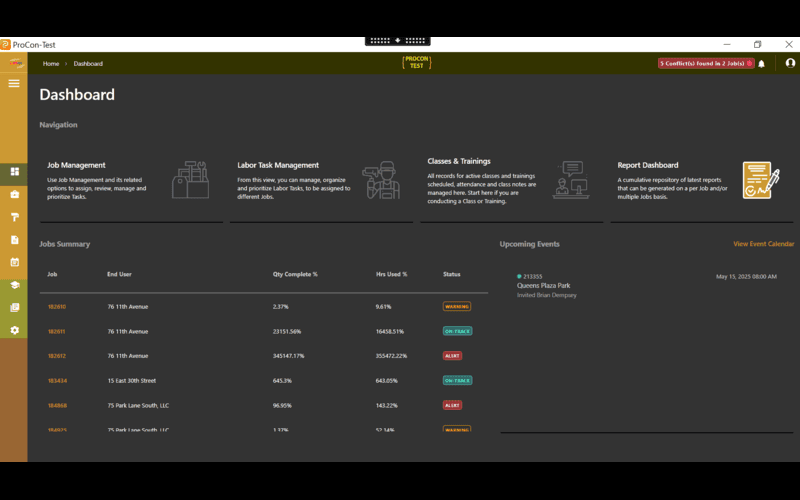This screenshot has height=500, width=800.
Task: Click the Dashboard breadcrumb
Action: click(88, 64)
